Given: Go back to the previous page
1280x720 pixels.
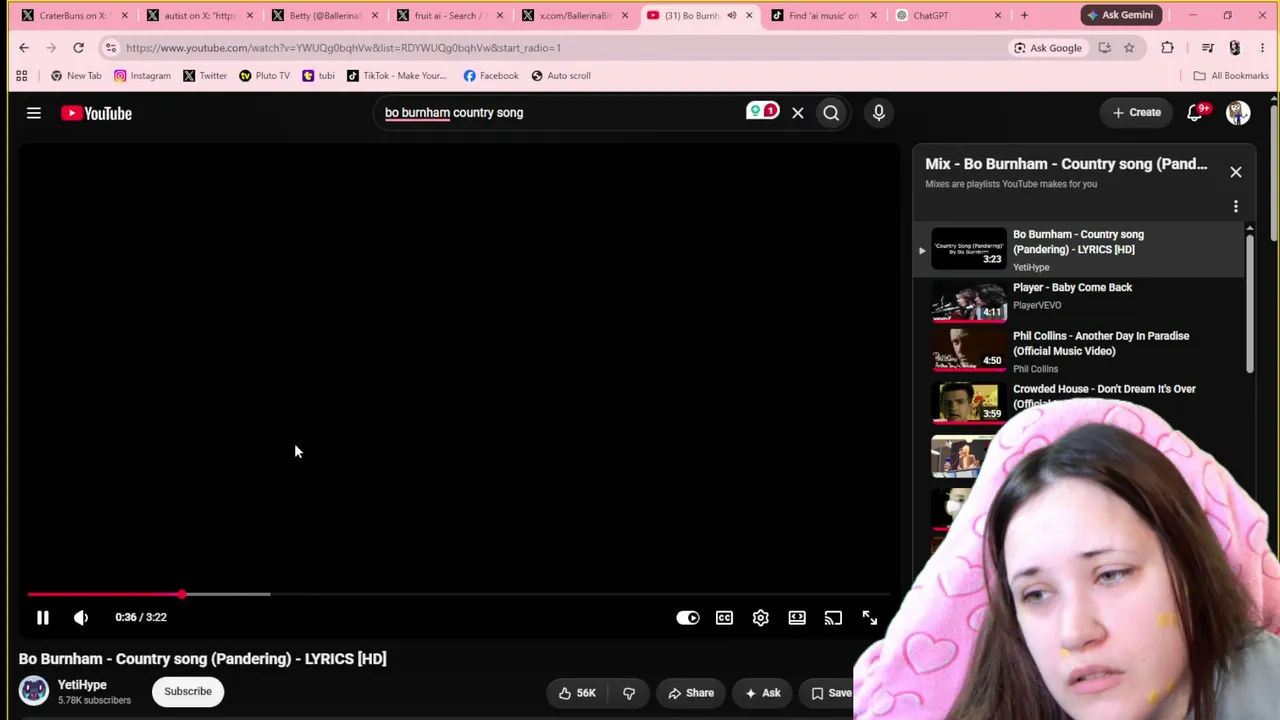Looking at the screenshot, I should click(24, 48).
